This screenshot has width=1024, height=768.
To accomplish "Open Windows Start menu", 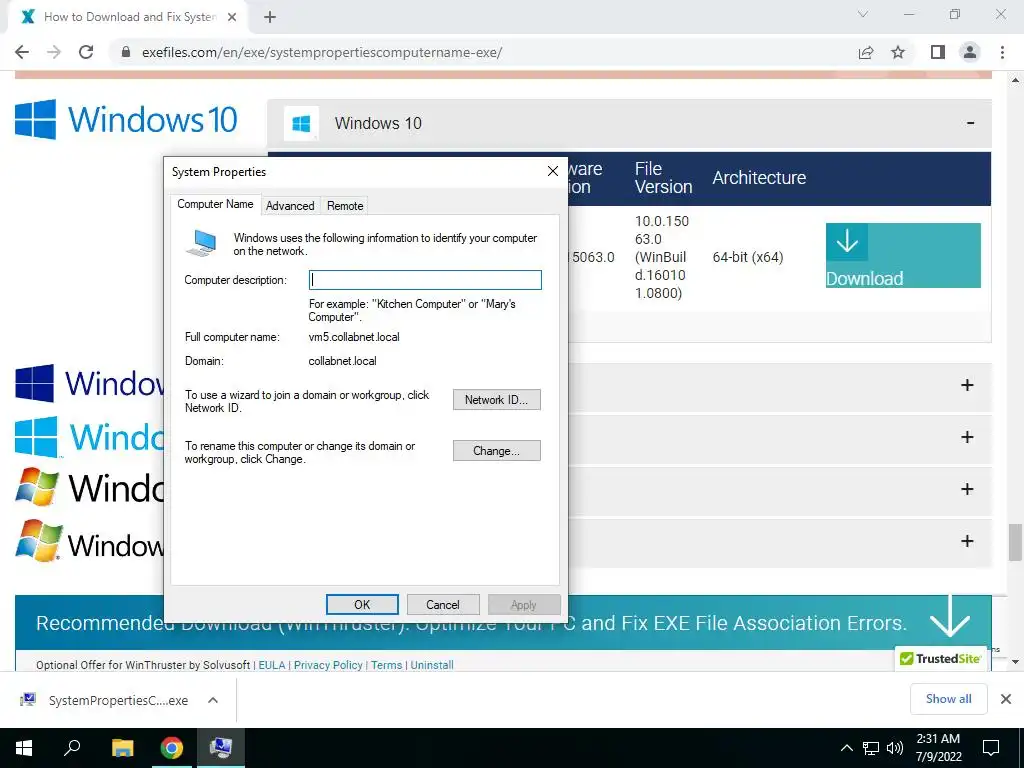I will [x=24, y=748].
